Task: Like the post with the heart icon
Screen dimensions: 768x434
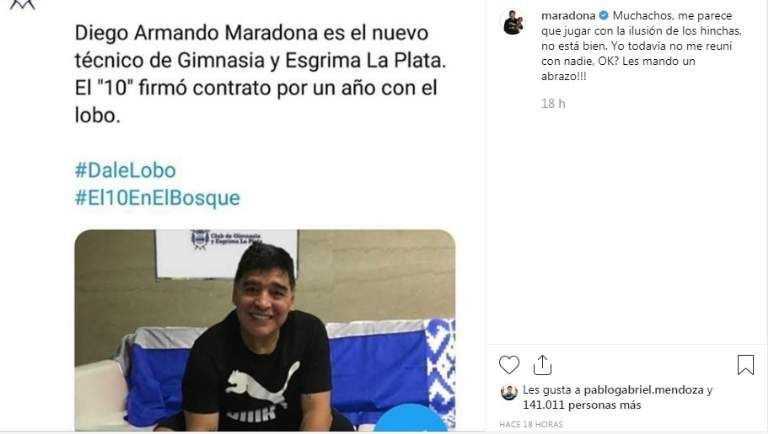Action: (x=509, y=365)
